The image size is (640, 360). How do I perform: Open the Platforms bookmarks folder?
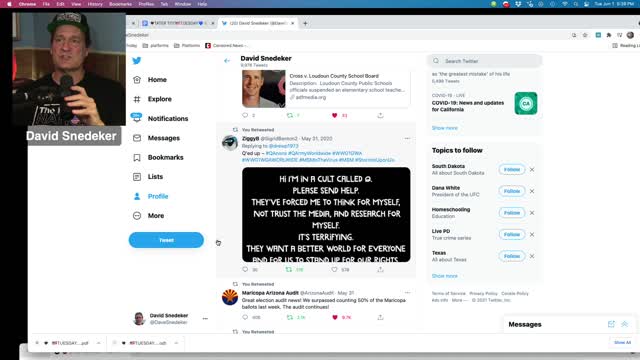click(x=187, y=45)
